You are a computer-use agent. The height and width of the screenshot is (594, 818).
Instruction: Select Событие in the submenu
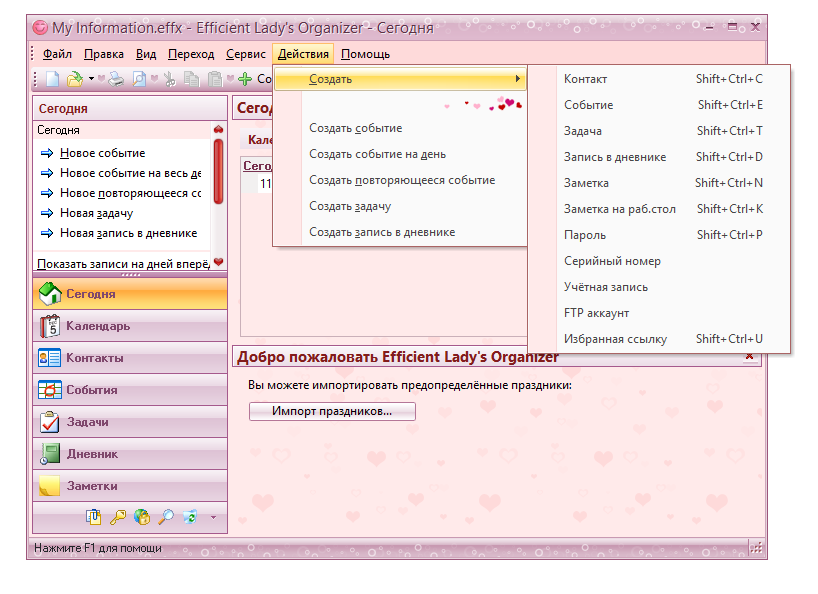[659, 105]
